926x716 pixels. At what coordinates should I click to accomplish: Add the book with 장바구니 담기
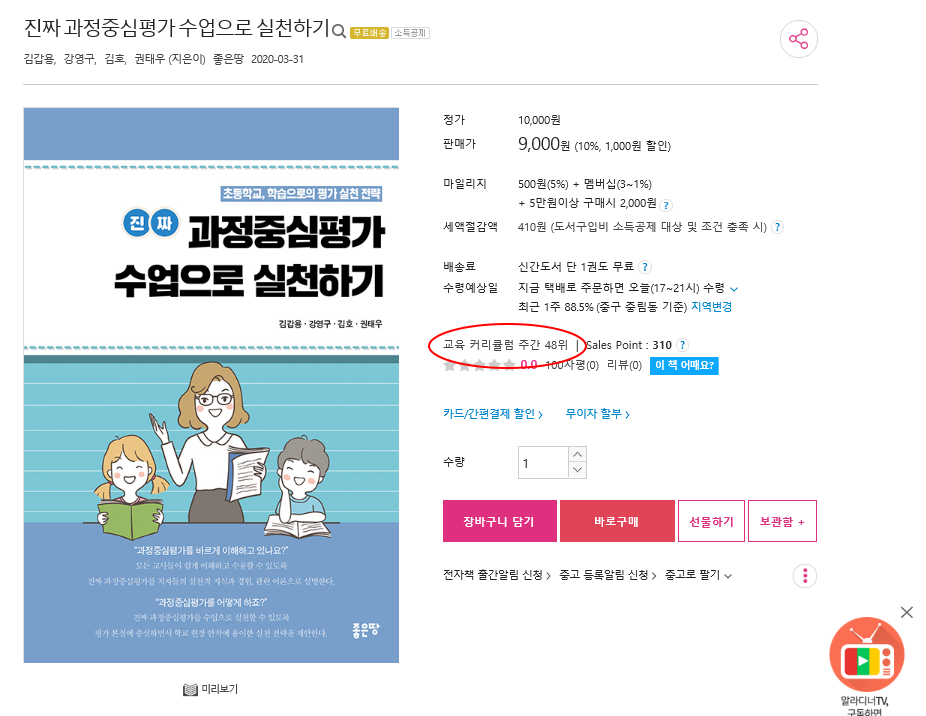[500, 521]
